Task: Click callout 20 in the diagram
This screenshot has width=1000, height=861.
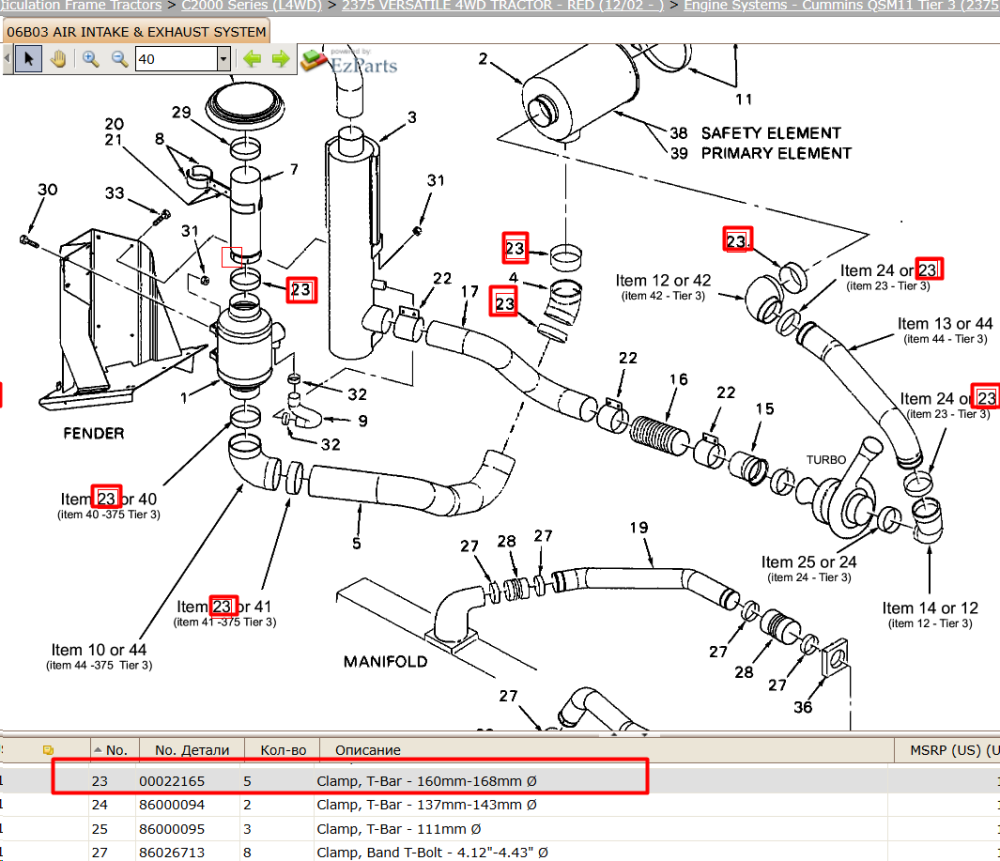Action: click(x=114, y=124)
